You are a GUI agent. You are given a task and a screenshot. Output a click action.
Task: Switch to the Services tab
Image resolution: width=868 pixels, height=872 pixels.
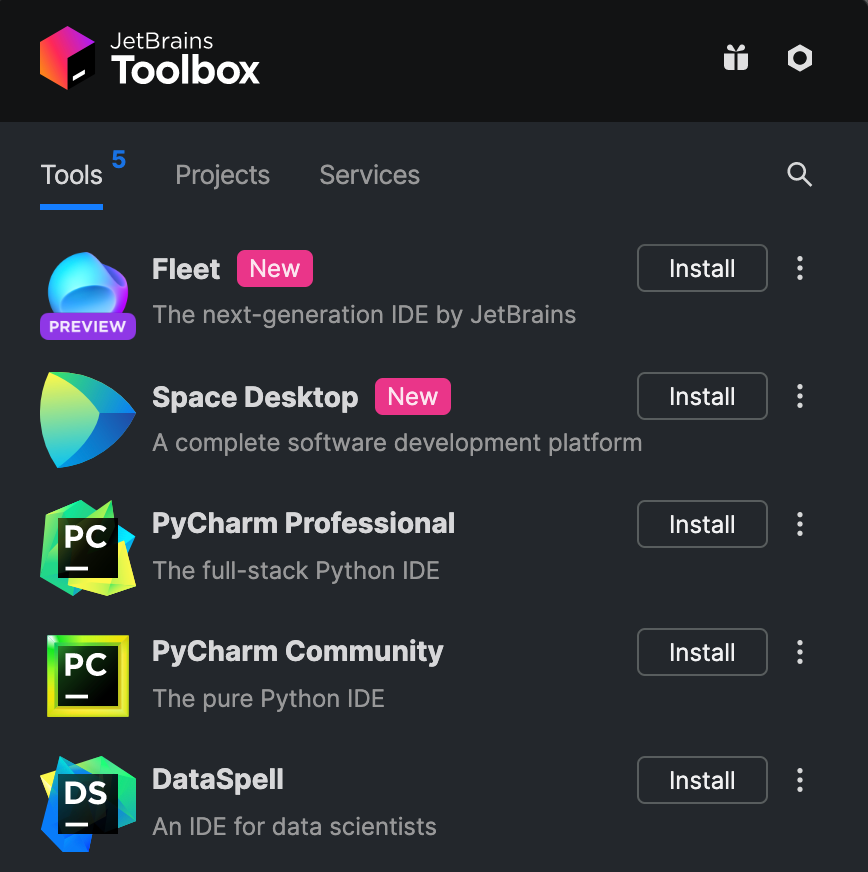pyautogui.click(x=369, y=174)
